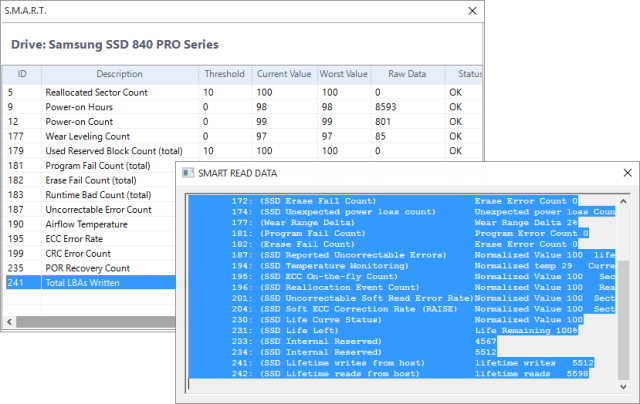Close the S.M.A.R.T. window
640x404 pixels.
point(472,11)
